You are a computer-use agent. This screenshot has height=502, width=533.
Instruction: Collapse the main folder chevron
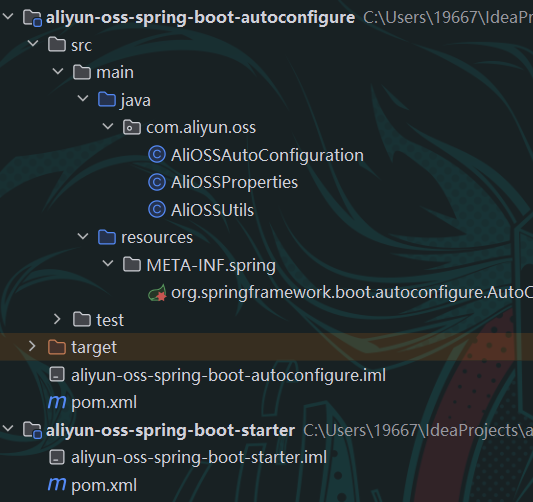pyautogui.click(x=58, y=71)
